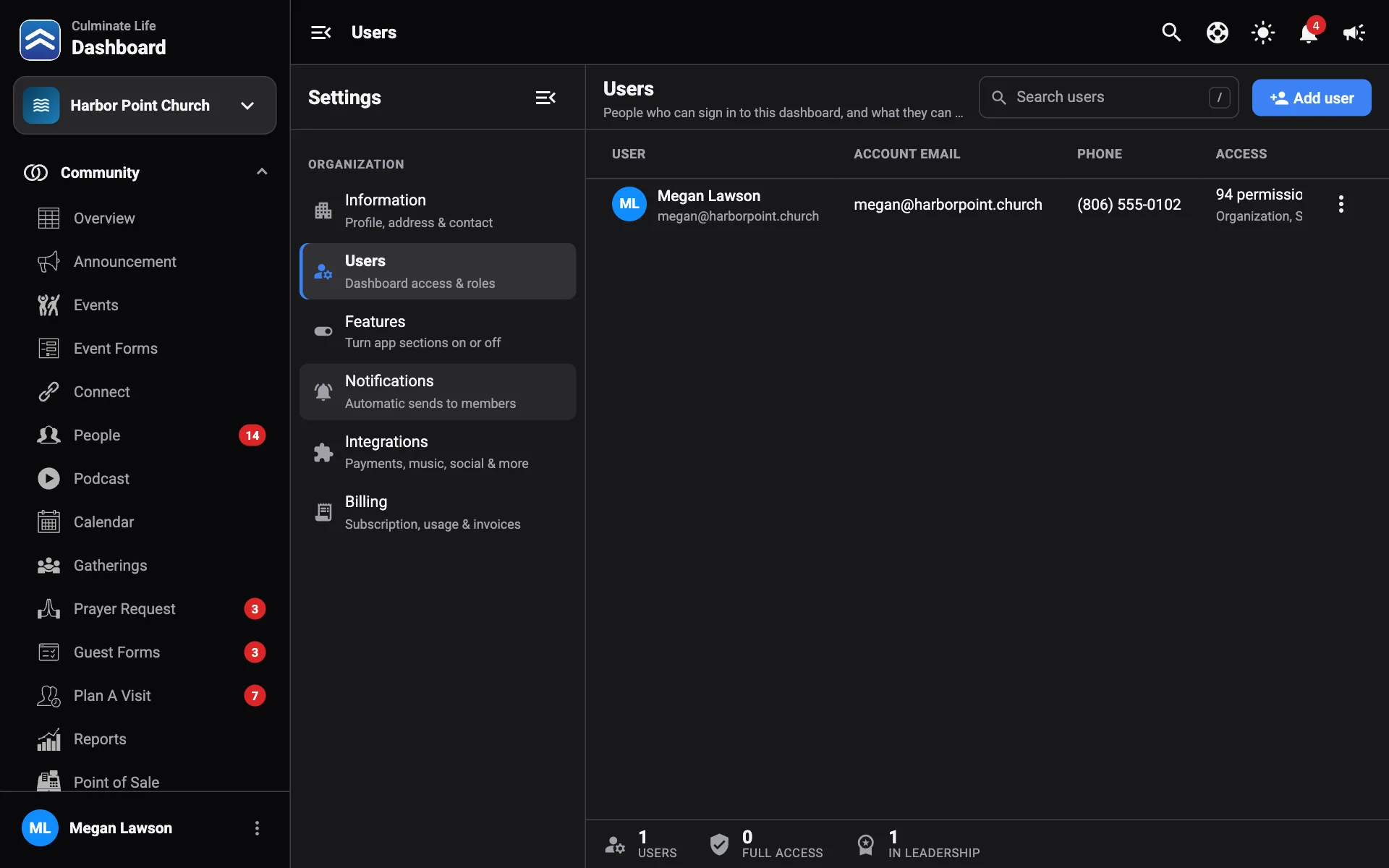
Task: Open Megan Lawson account options menu
Action: (257, 828)
